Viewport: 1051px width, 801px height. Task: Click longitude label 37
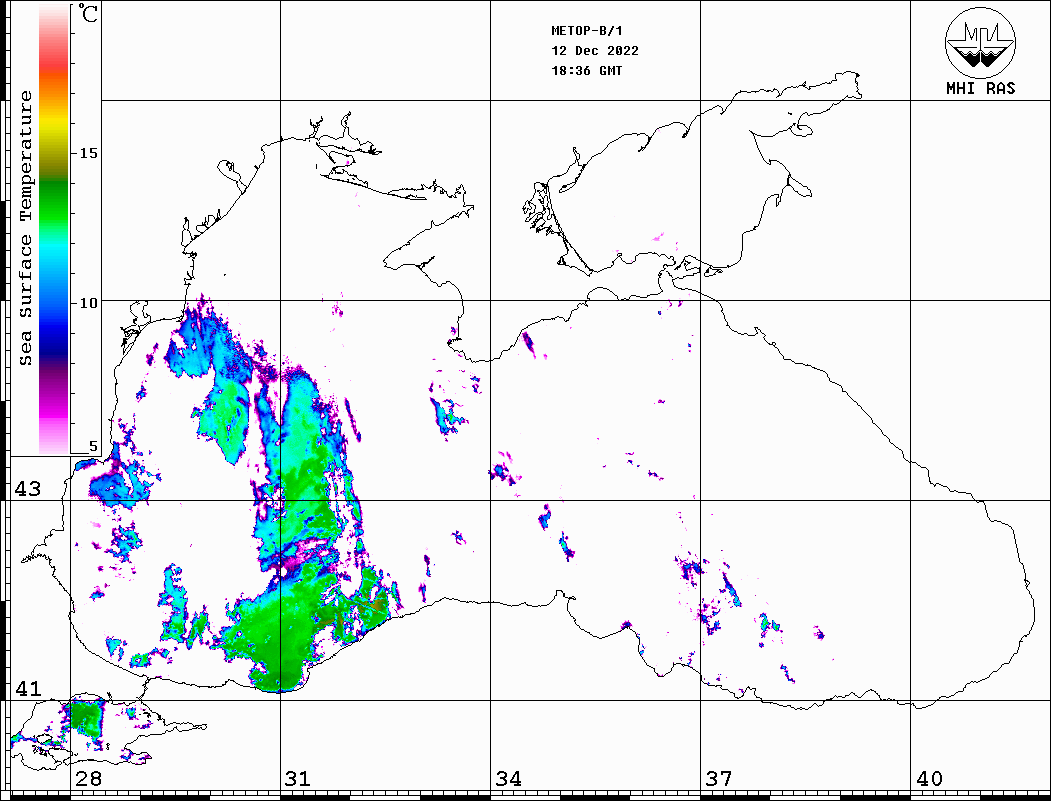coord(719,779)
